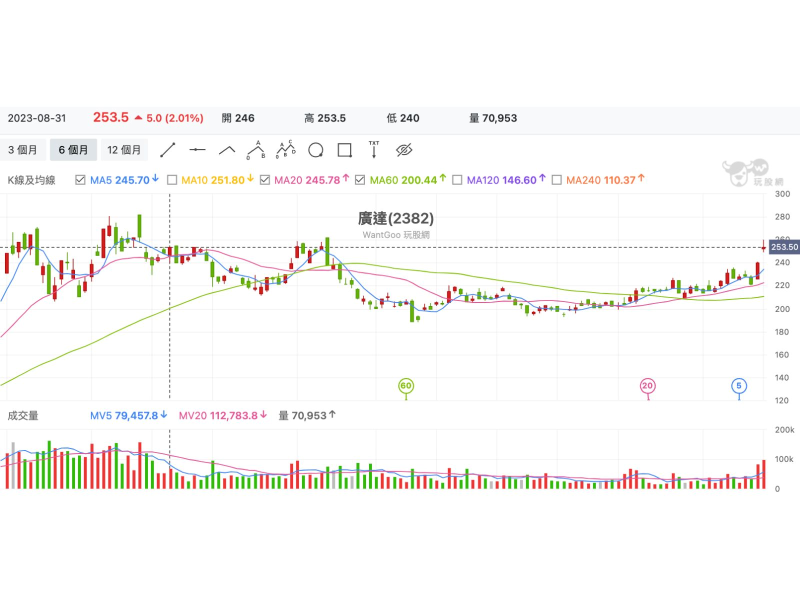Uncheck the MA60 moving average checkbox

click(x=360, y=180)
